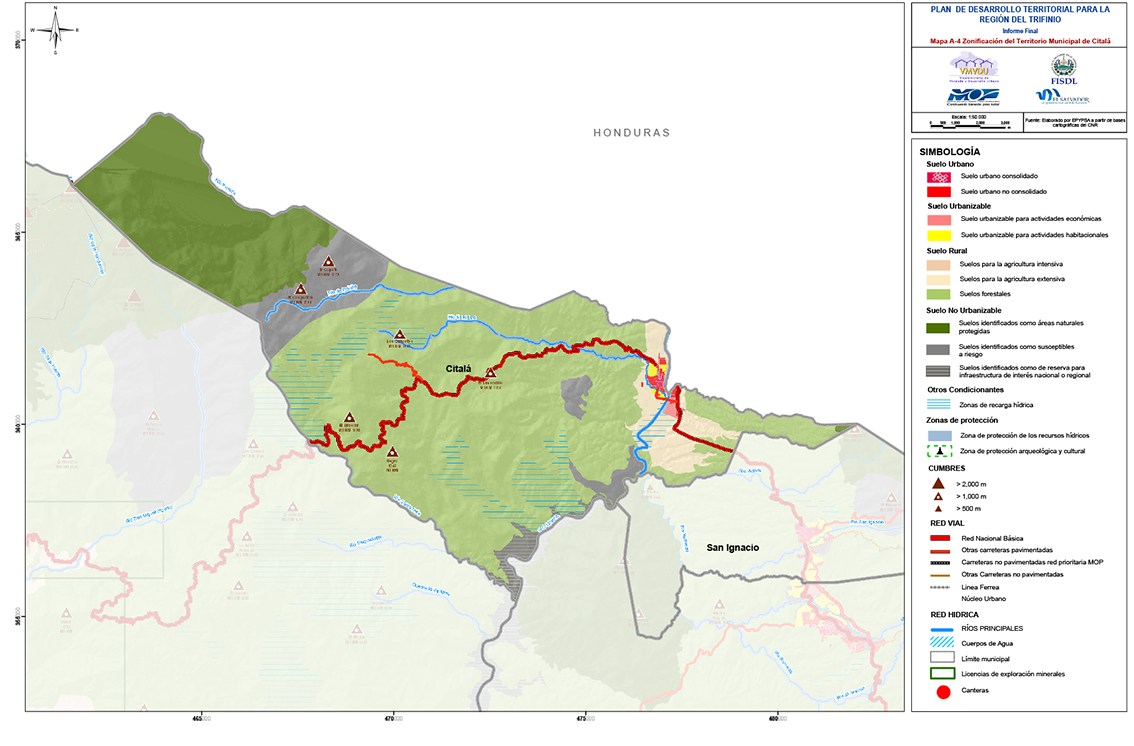Click the FISDL coat of arms logo
This screenshot has height=746, width=1134.
tap(1063, 67)
